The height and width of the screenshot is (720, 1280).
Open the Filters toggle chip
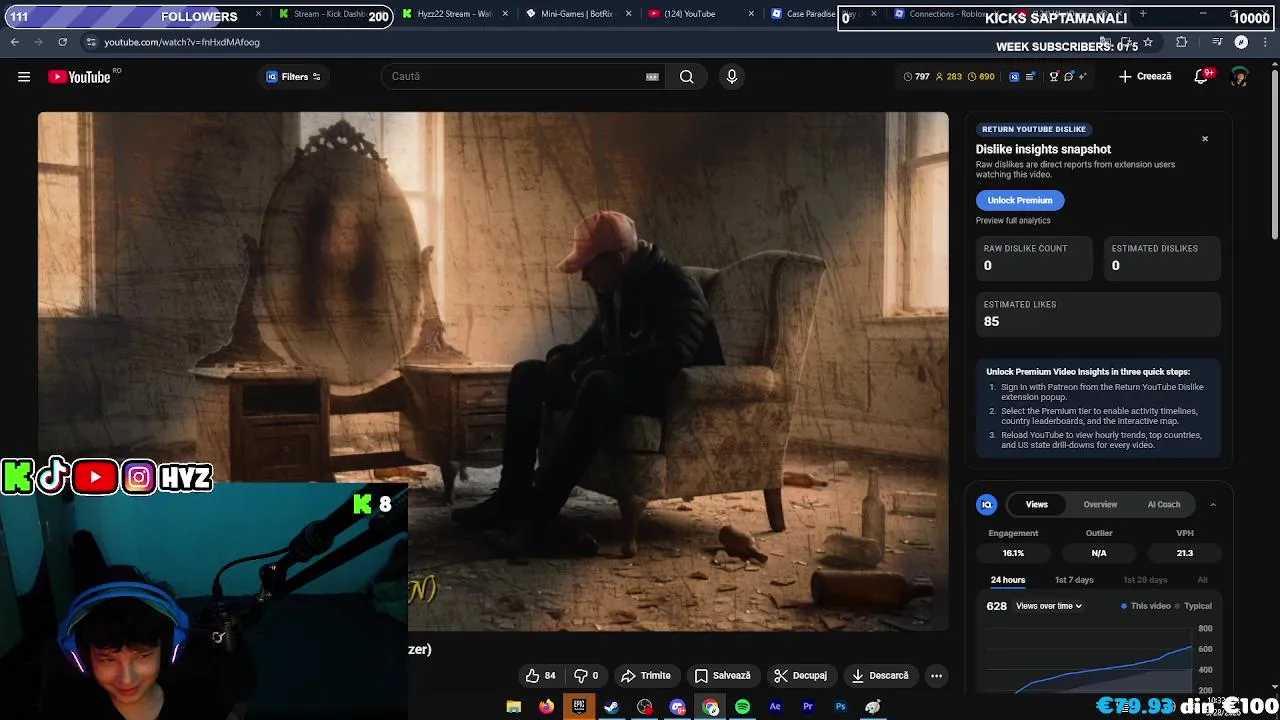(294, 77)
